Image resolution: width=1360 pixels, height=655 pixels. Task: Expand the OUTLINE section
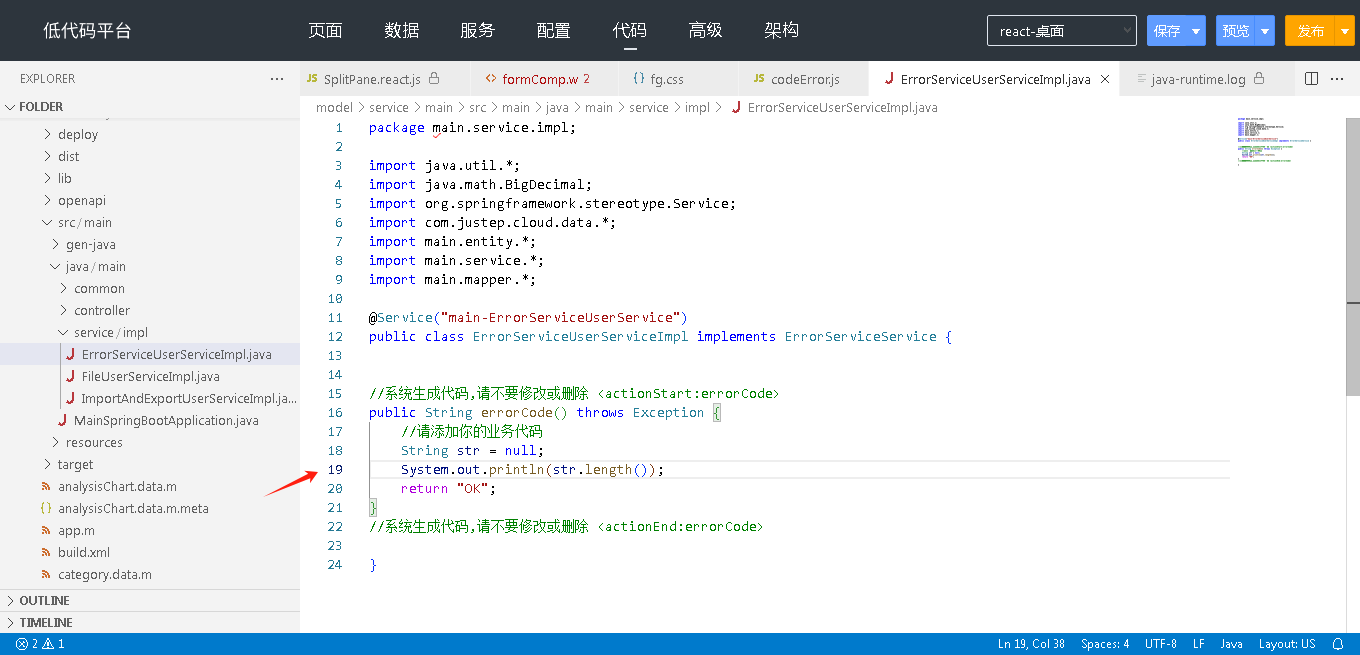(45, 601)
